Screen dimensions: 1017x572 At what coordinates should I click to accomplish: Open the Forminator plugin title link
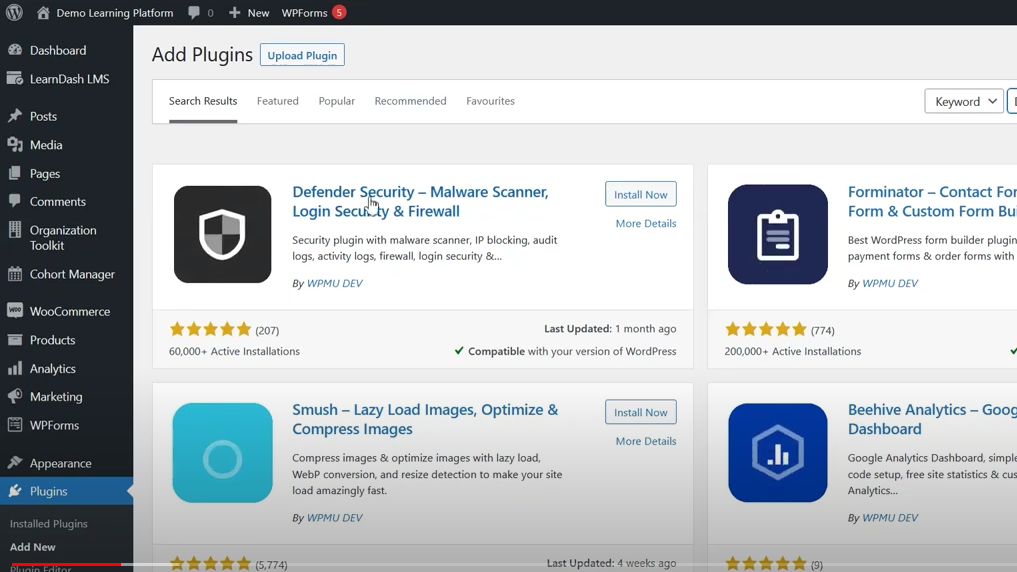[932, 201]
